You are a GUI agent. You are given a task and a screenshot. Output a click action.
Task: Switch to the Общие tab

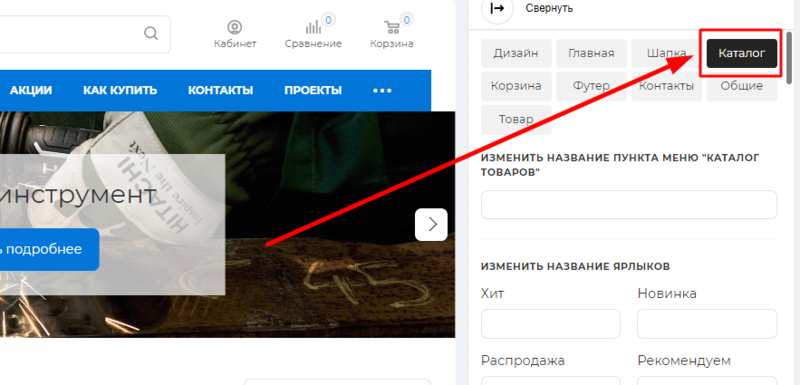pyautogui.click(x=742, y=86)
